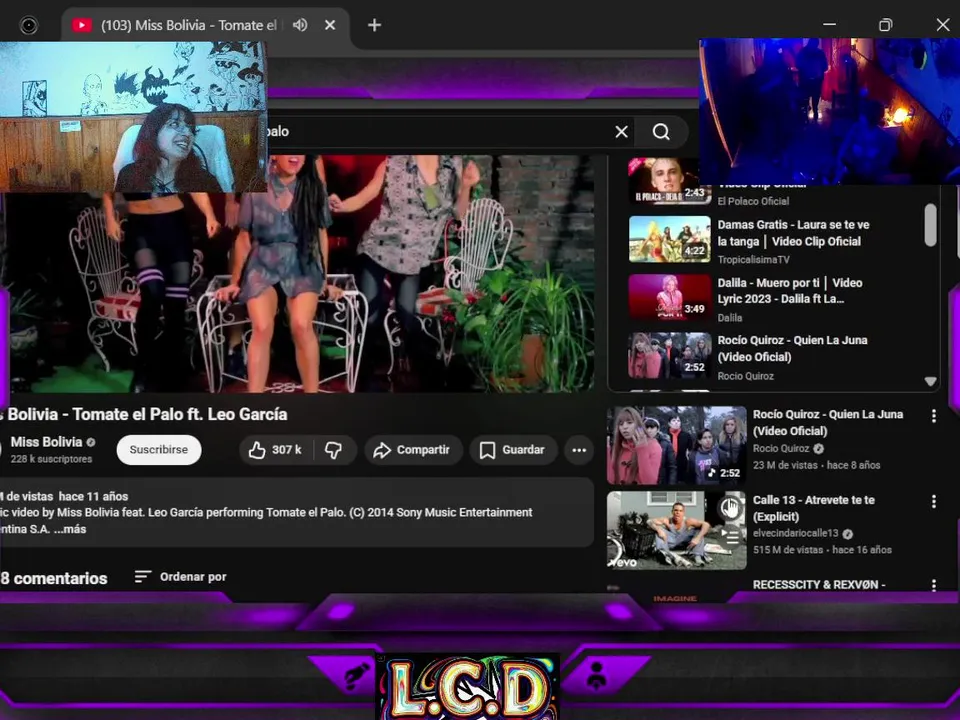The width and height of the screenshot is (960, 720).
Task: Clear the YouTube search field
Action: 621,132
